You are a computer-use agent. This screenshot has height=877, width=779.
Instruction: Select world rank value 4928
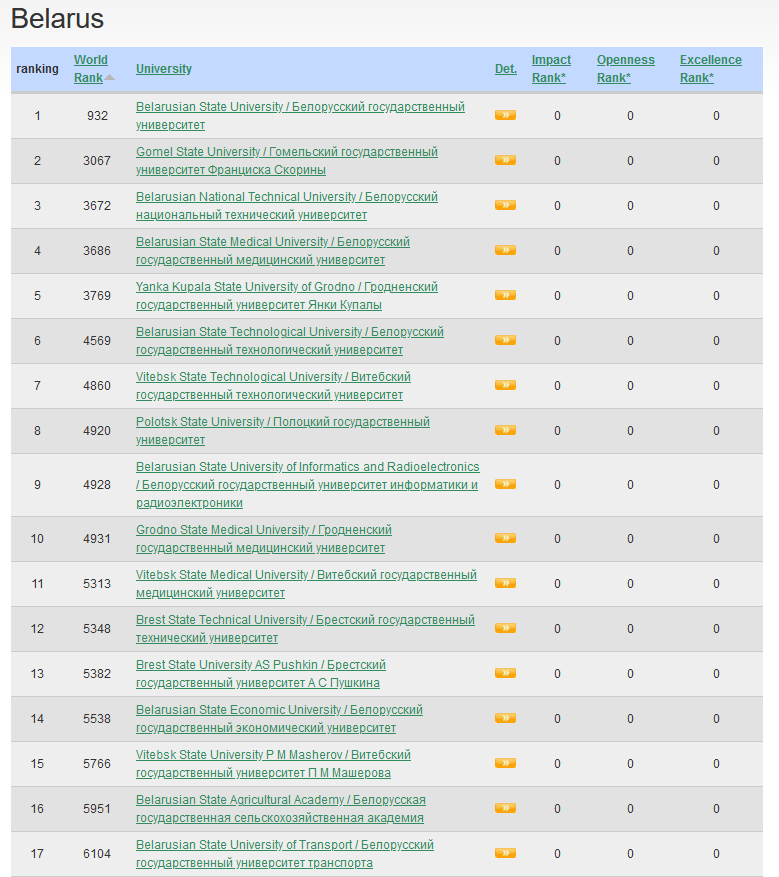(97, 484)
